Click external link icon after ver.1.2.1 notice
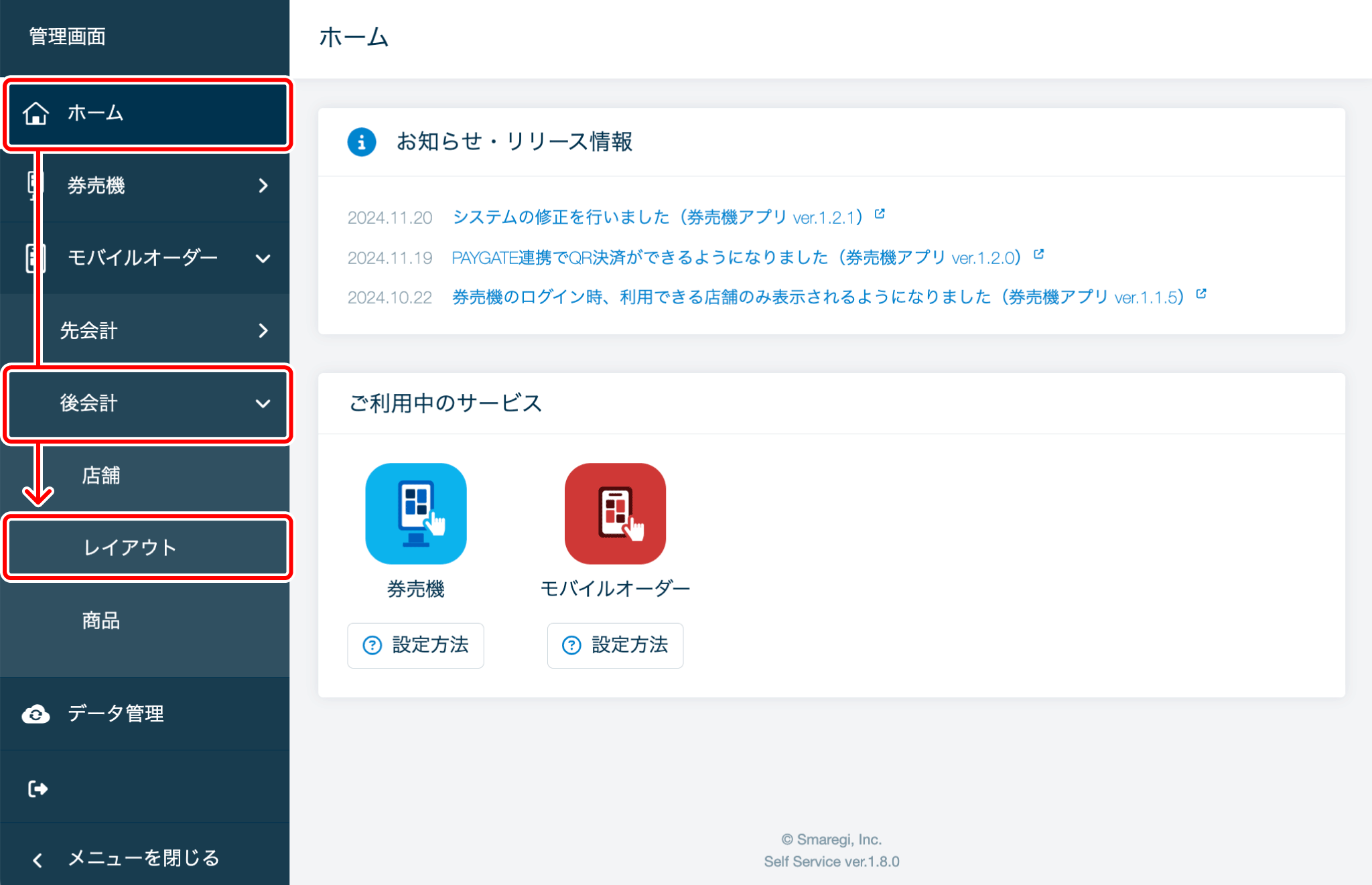The image size is (1372, 885). 880,214
